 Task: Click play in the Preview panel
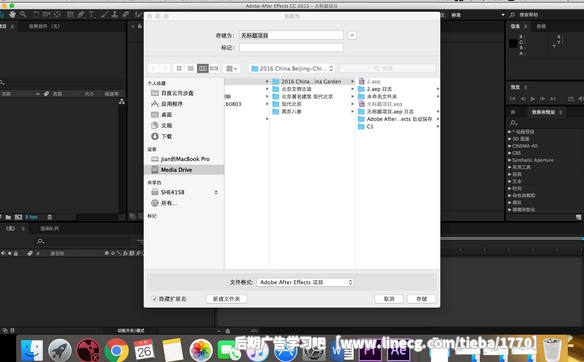pos(533,99)
